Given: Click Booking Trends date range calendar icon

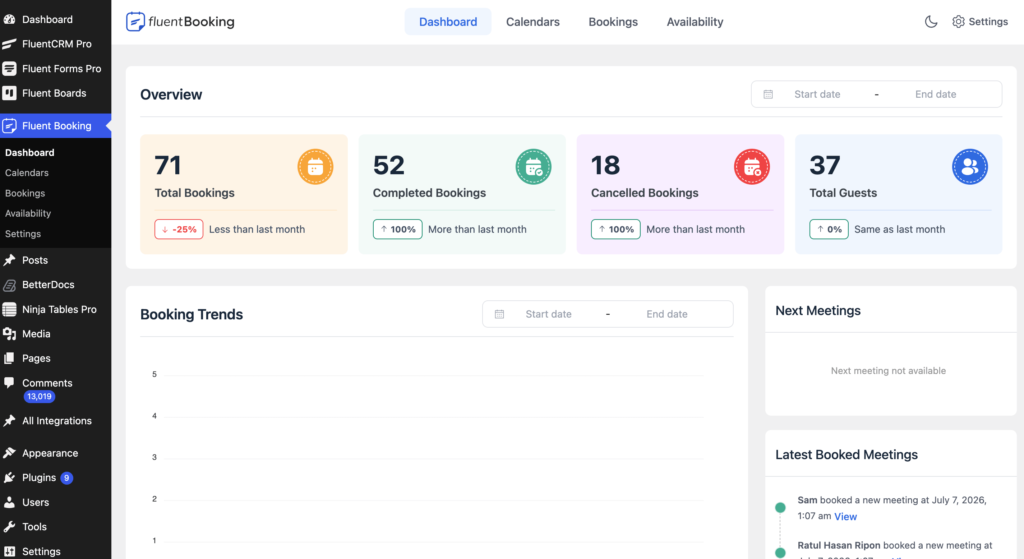Looking at the screenshot, I should click(499, 314).
